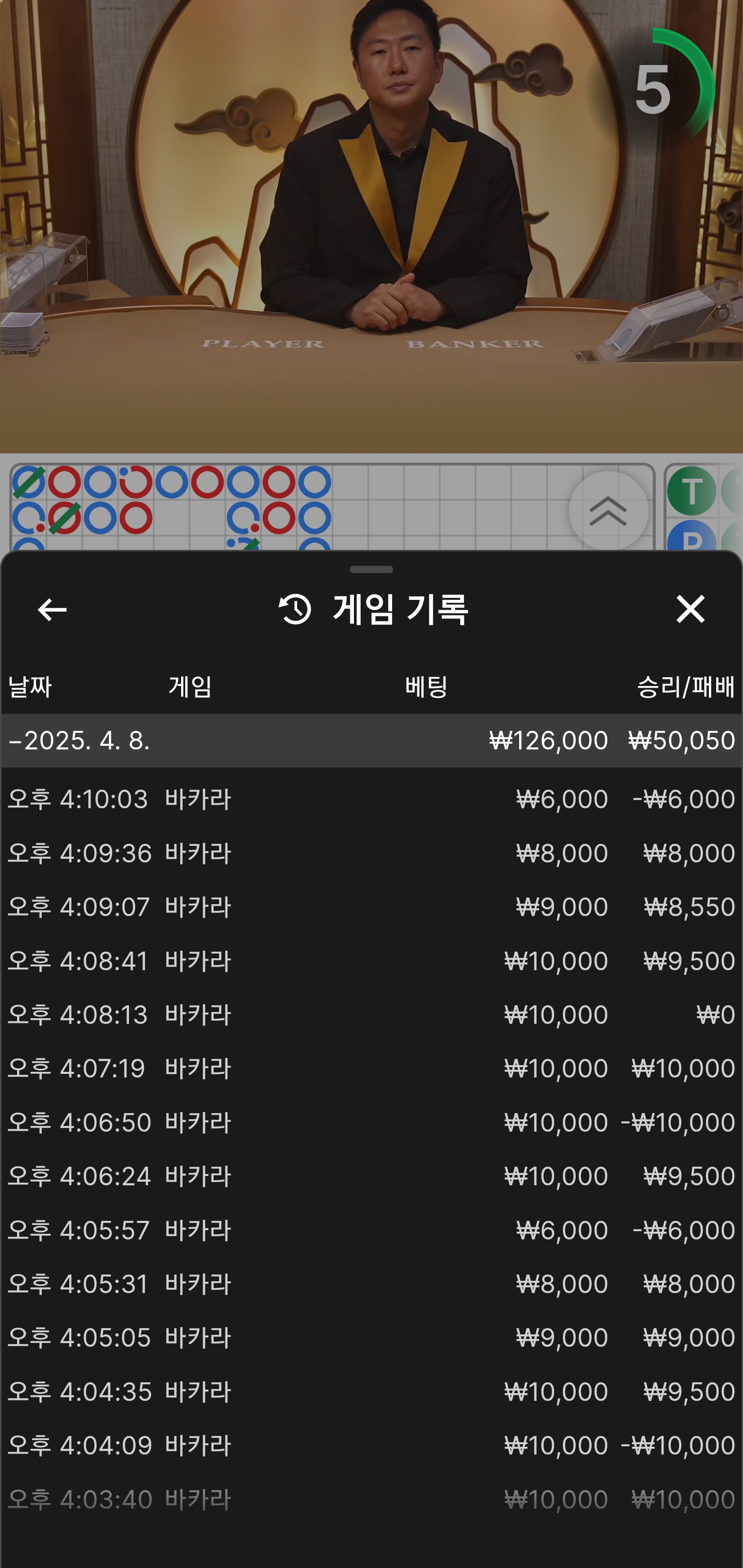Viewport: 743px width, 1568px height.
Task: Open the 오후 4:05:05 round with ₩9,000 bet
Action: 371,1338
